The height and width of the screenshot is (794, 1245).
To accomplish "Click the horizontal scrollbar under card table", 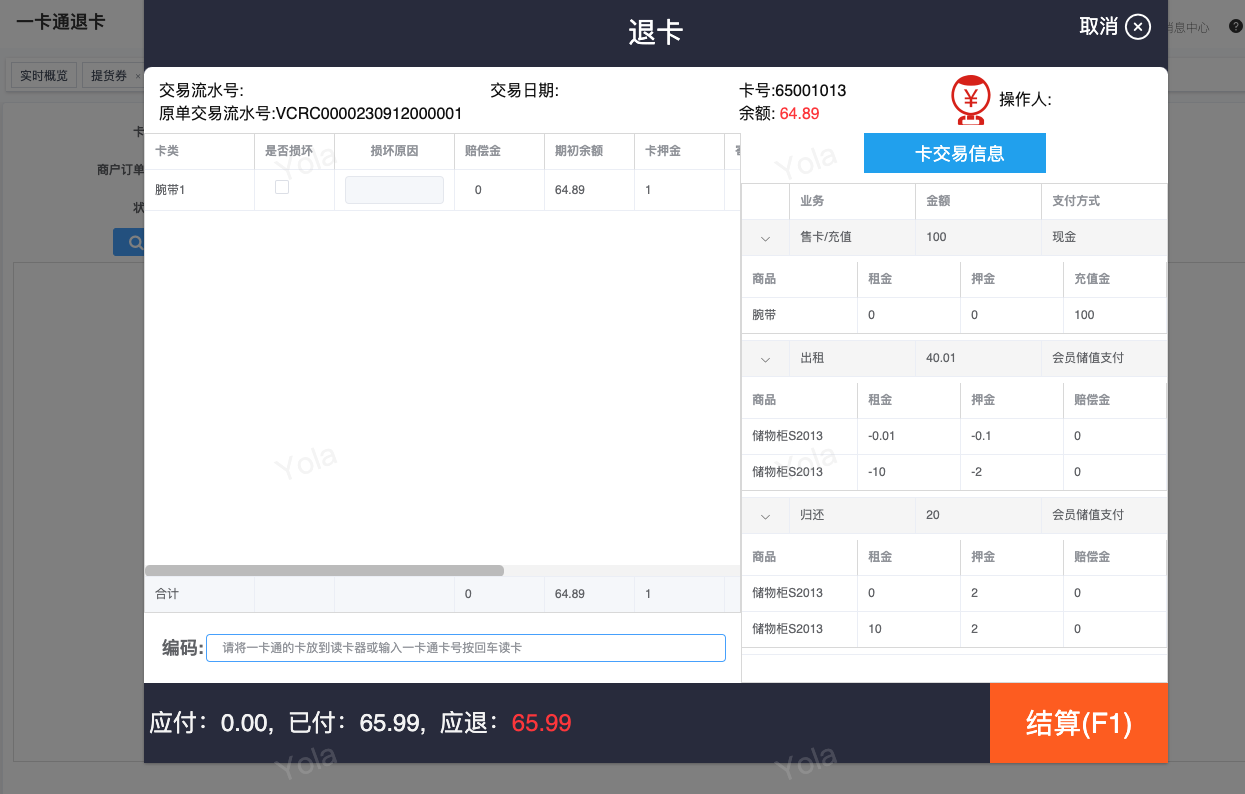I will (324, 571).
